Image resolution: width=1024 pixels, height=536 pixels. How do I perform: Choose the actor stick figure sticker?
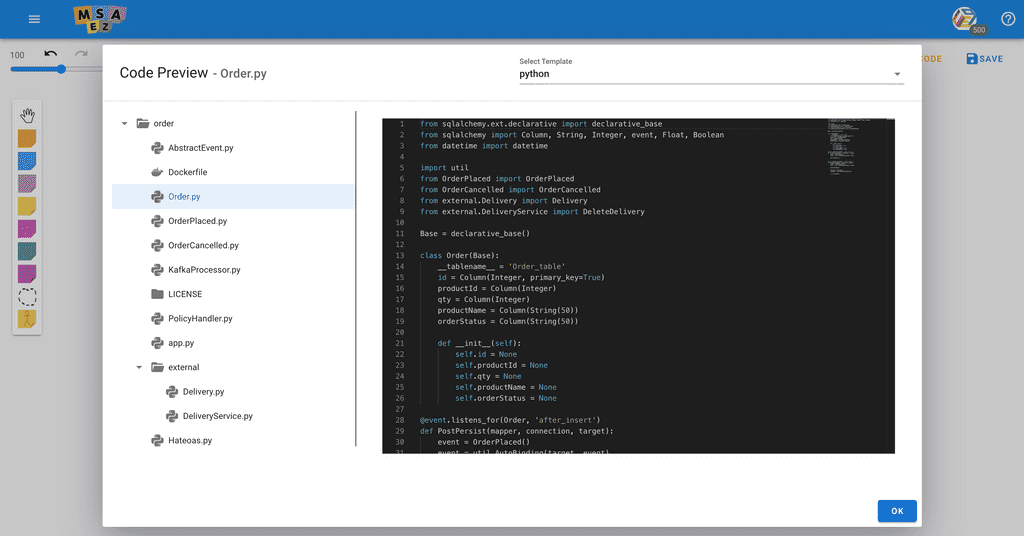(x=27, y=319)
